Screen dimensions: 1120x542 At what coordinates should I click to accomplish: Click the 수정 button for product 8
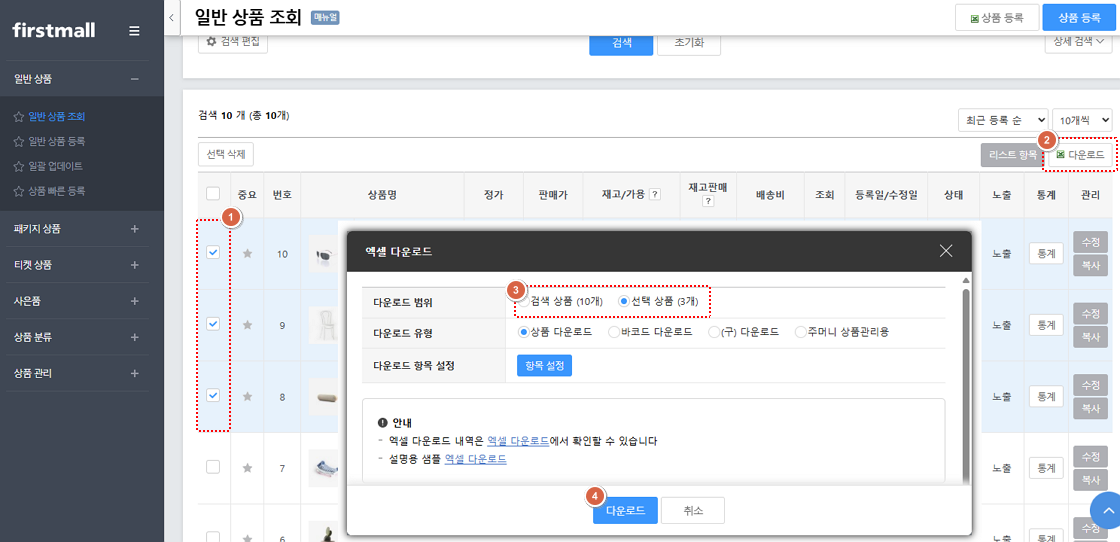pyautogui.click(x=1090, y=384)
